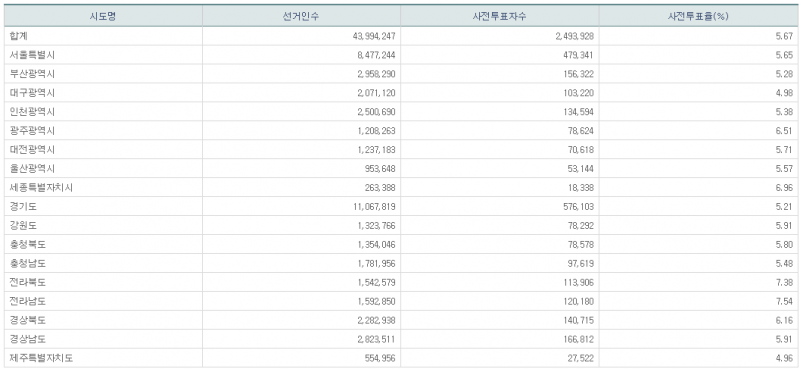Image resolution: width=800 pixels, height=369 pixels.
Task: Click 강원도 early voter count 78,292
Action: pyautogui.click(x=581, y=226)
